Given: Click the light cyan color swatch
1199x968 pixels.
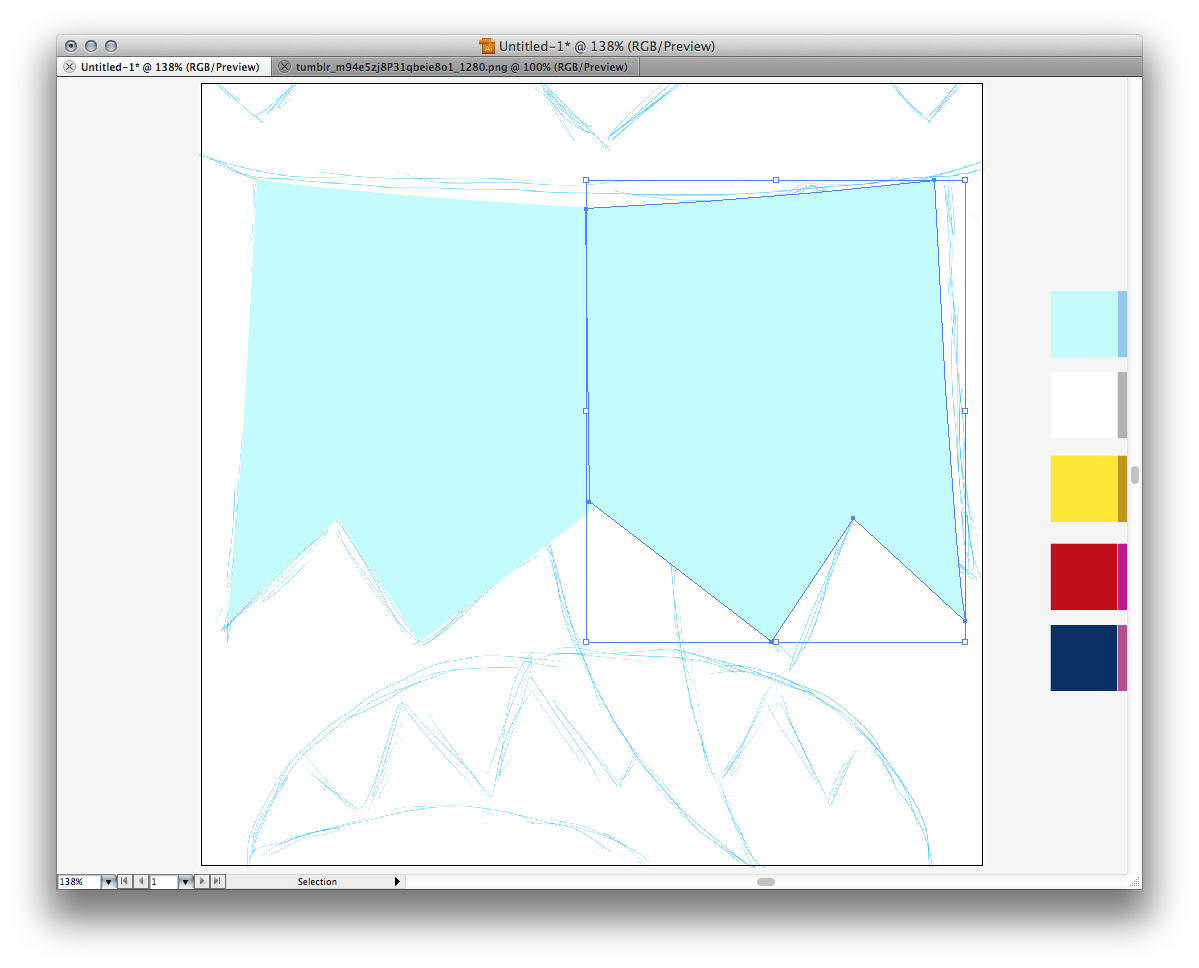Looking at the screenshot, I should (1083, 324).
